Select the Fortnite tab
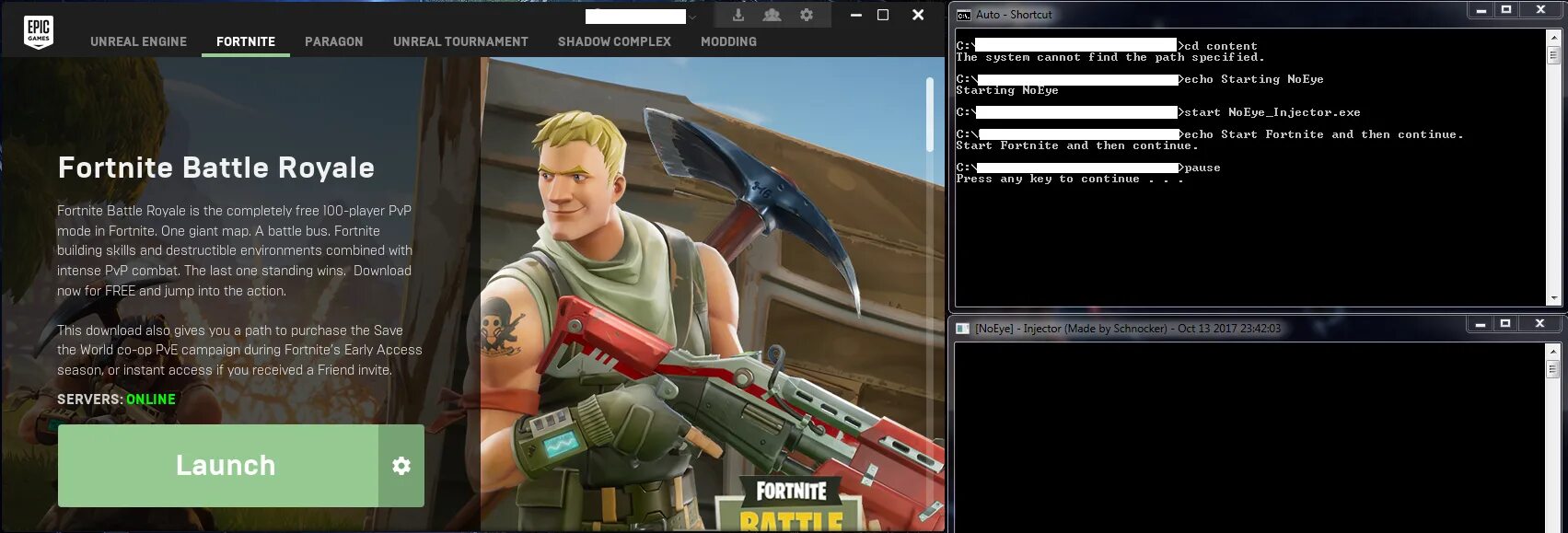 [x=246, y=41]
